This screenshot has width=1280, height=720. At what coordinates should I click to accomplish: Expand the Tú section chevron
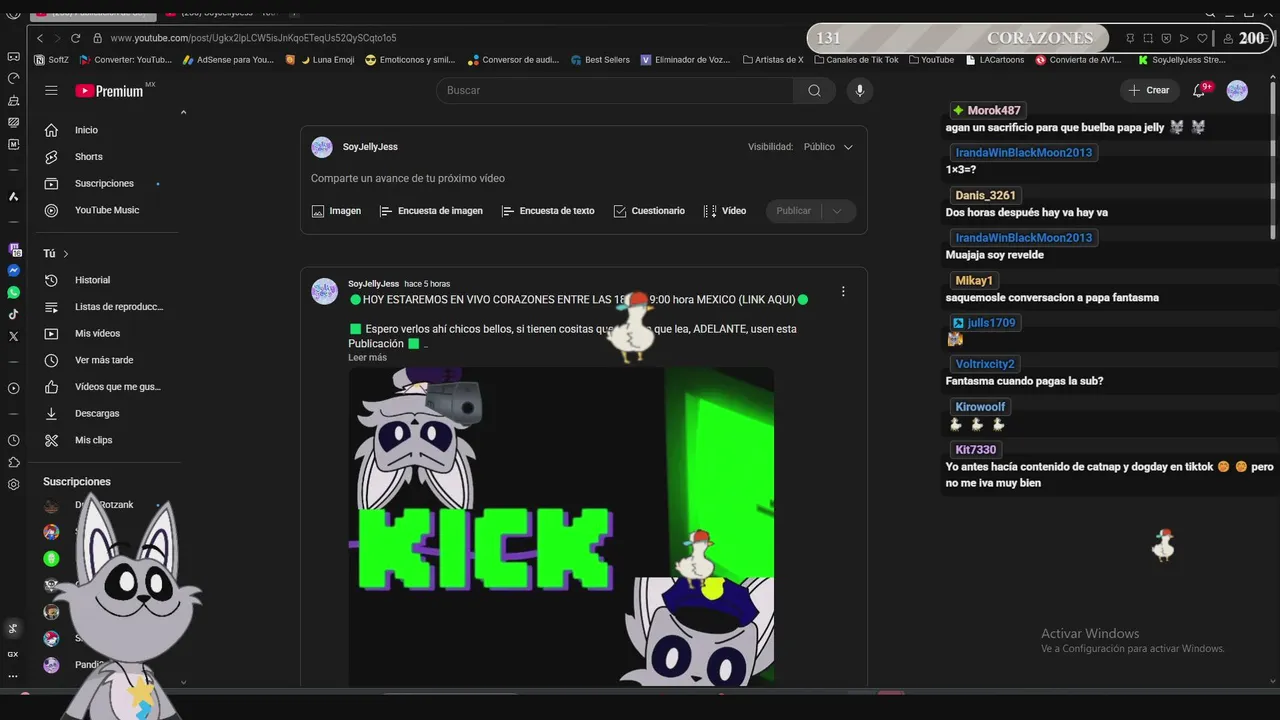(66, 254)
